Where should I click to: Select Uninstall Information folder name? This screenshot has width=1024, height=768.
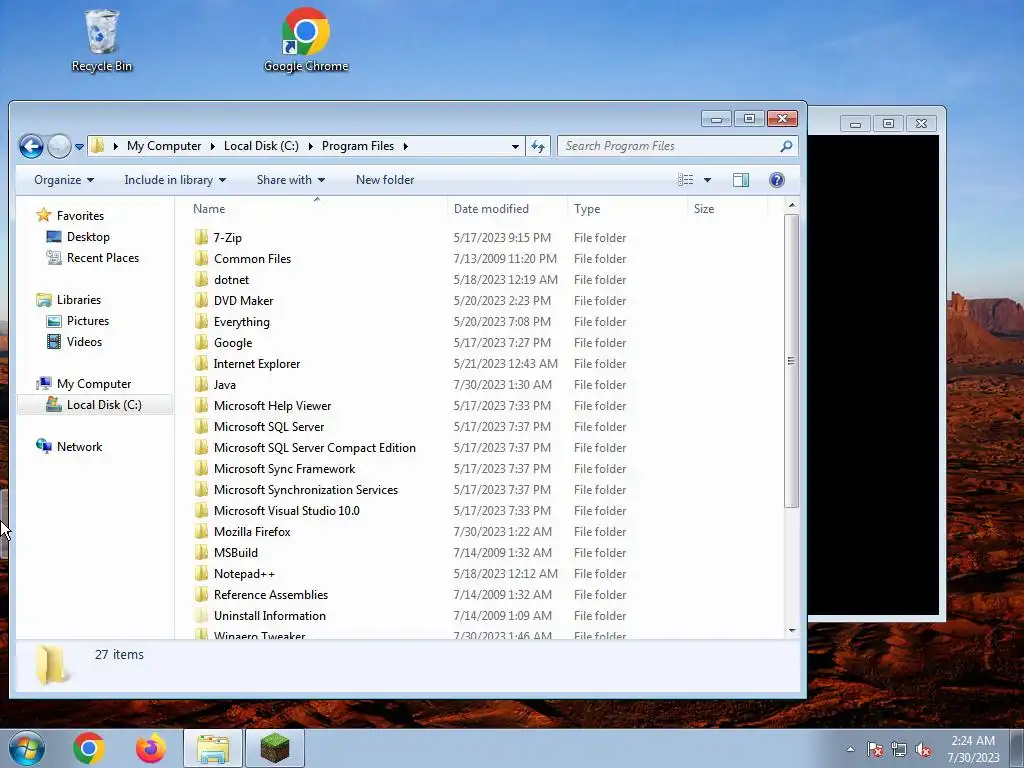point(270,615)
